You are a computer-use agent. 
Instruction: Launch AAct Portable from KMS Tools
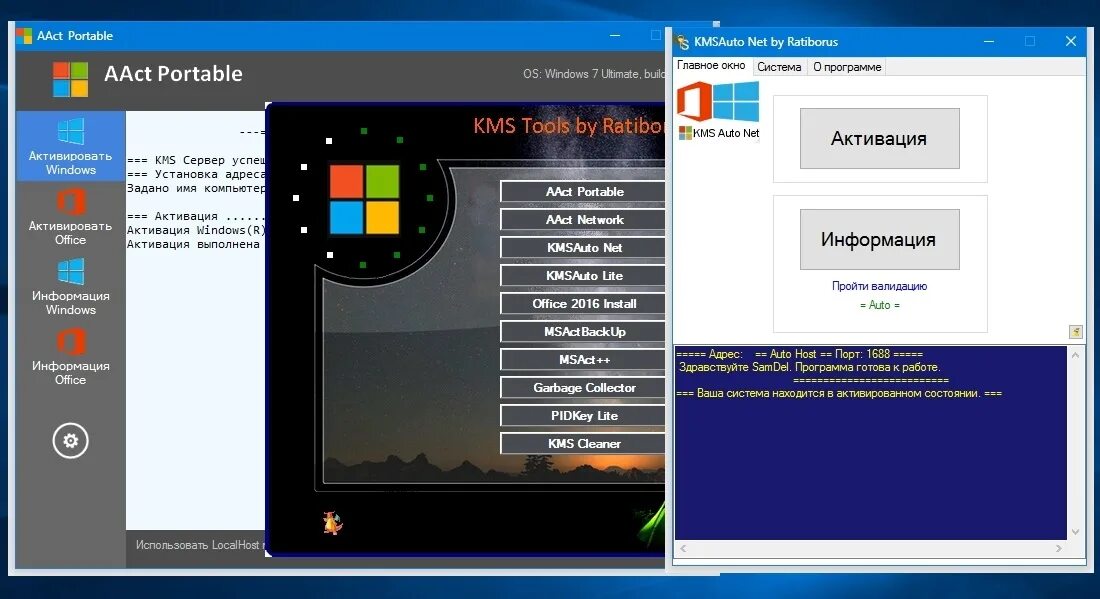[x=584, y=191]
